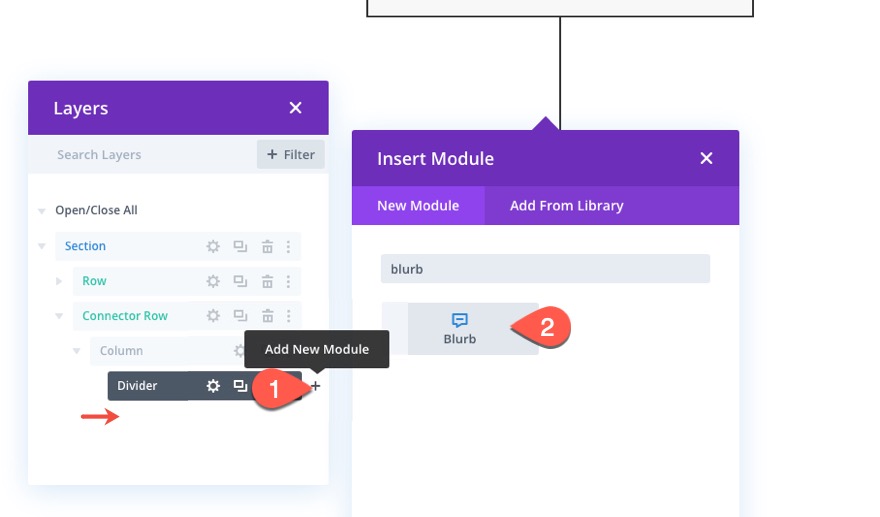Add new module after Divider plus icon
This screenshot has width=880, height=517.
click(315, 386)
